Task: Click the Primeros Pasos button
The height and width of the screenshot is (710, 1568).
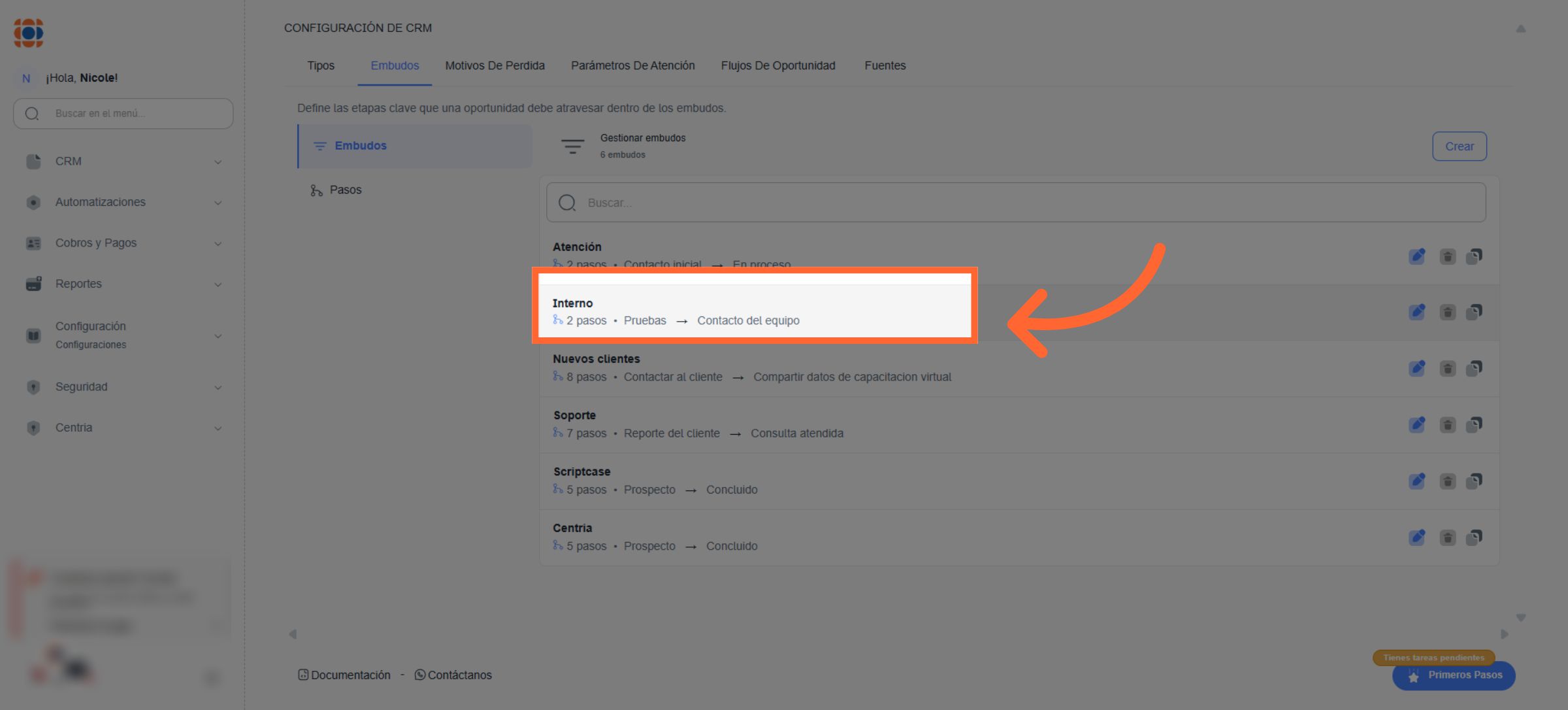Action: [1453, 675]
